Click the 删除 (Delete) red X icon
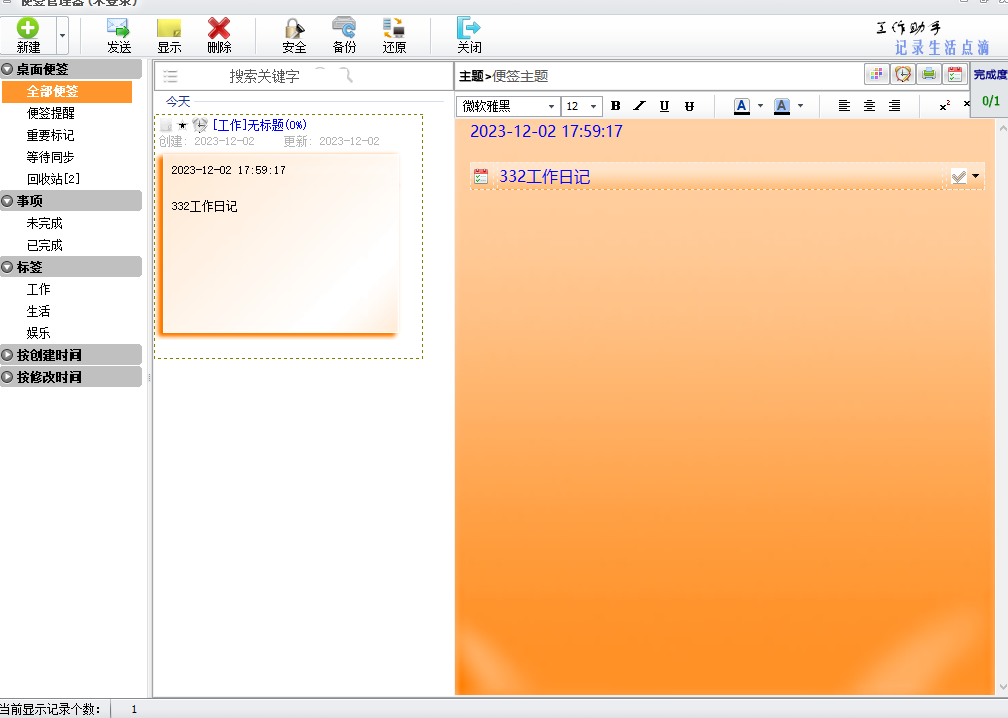Screen dimensions: 1008x718 pyautogui.click(x=219, y=29)
